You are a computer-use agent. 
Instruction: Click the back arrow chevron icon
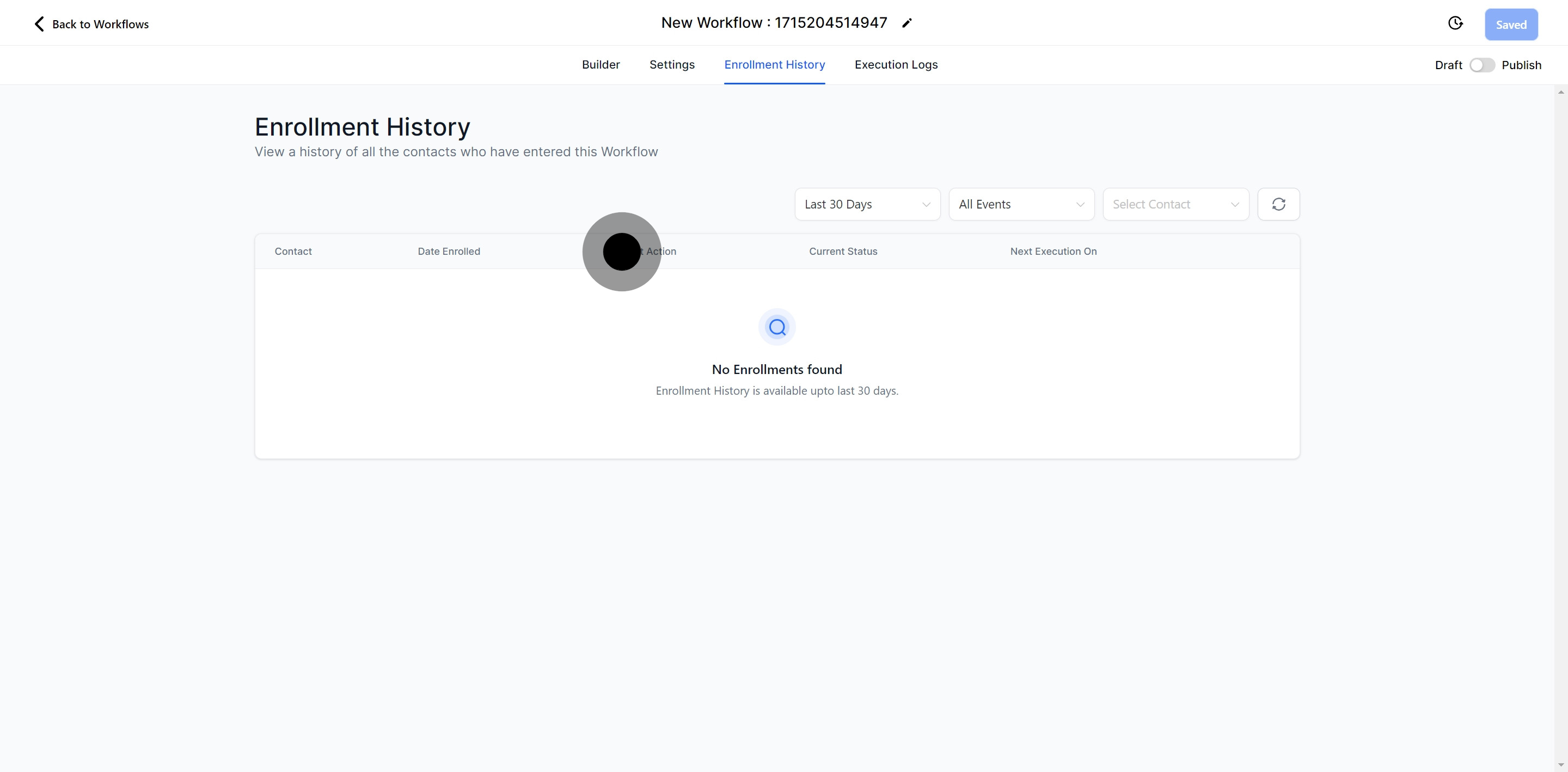point(39,24)
